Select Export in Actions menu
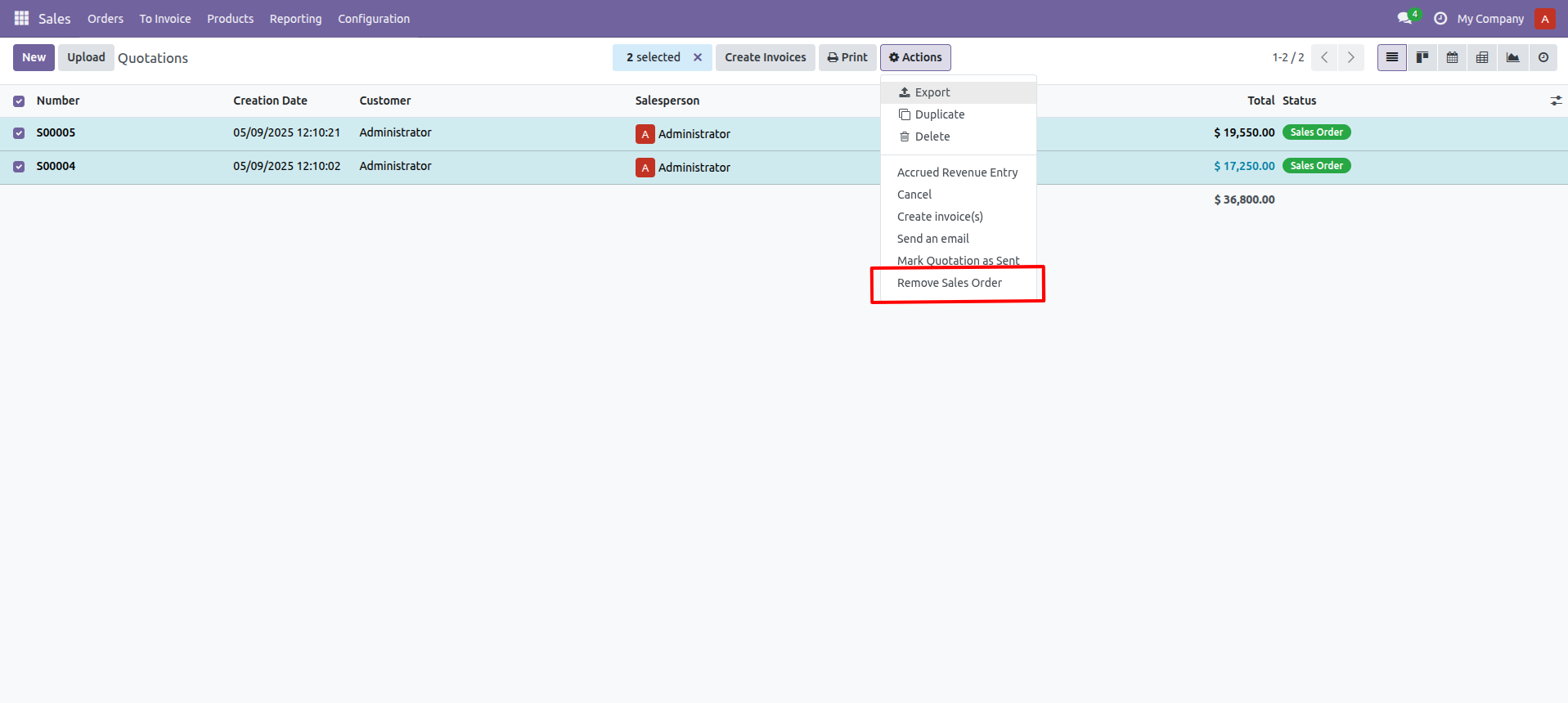This screenshot has height=703, width=1568. point(932,92)
